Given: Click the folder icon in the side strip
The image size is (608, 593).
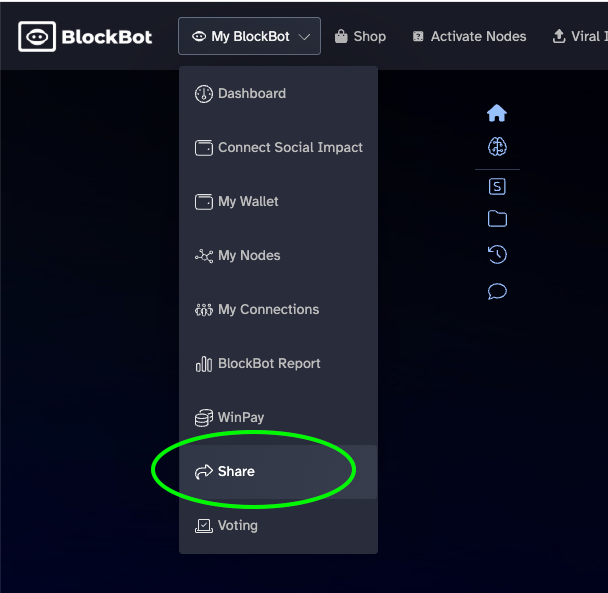Looking at the screenshot, I should click(x=497, y=219).
